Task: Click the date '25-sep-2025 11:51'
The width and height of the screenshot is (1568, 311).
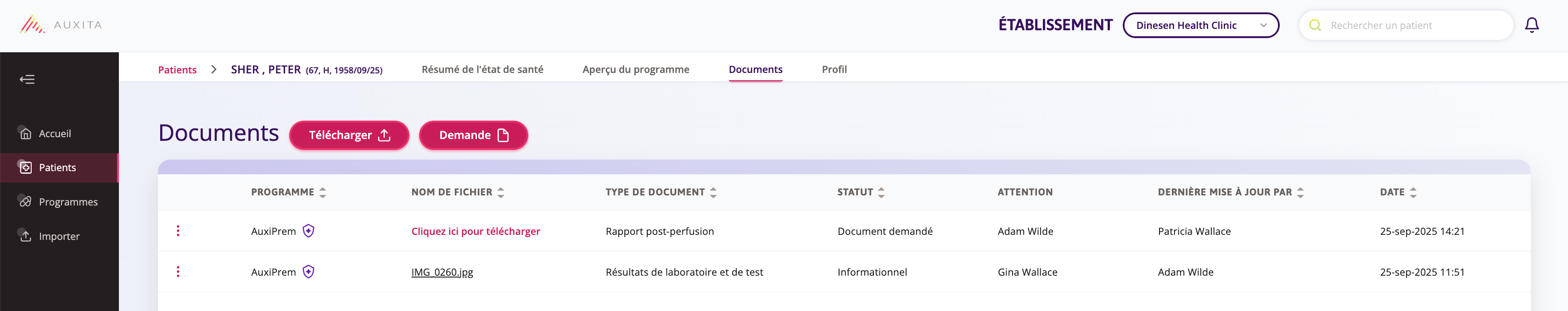Action: (1422, 272)
